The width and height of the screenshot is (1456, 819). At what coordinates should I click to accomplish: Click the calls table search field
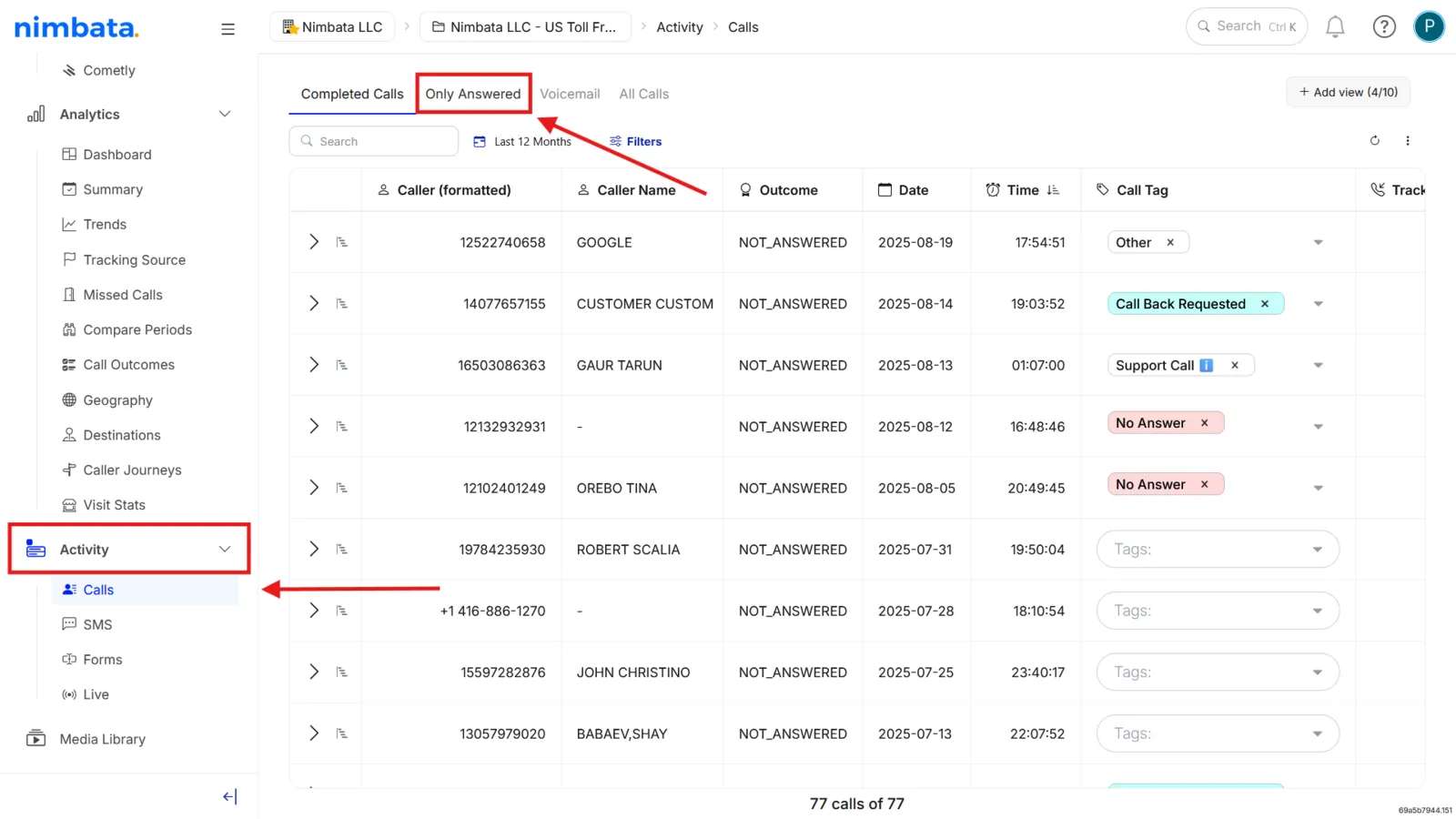pos(374,141)
